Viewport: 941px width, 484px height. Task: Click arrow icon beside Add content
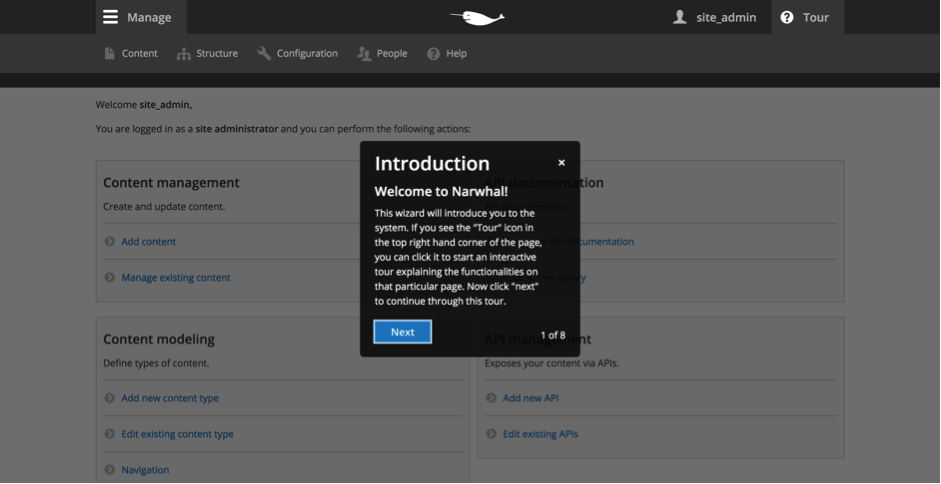[110, 241]
